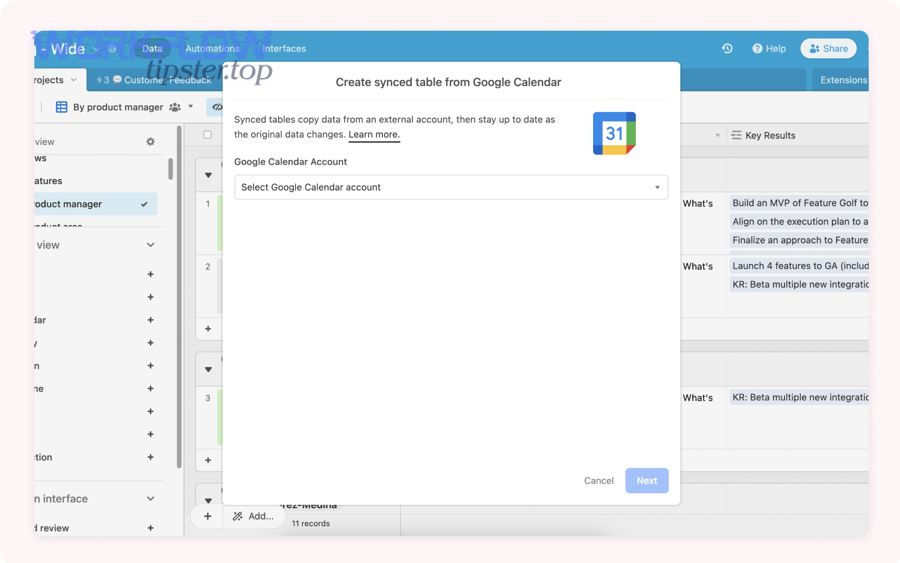
Task: Open the By product manager view dropdown arrow
Action: click(191, 107)
